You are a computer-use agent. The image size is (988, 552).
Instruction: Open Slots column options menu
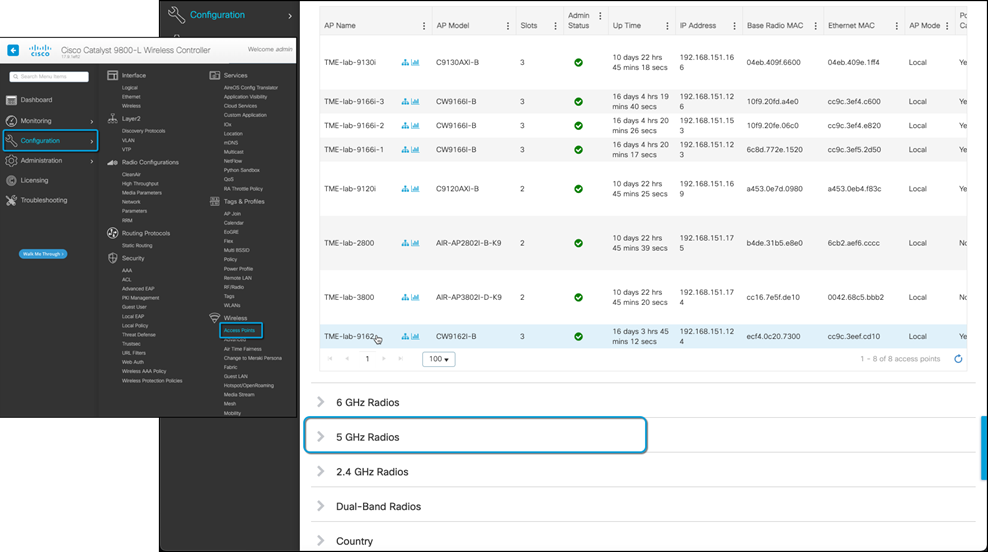[555, 26]
